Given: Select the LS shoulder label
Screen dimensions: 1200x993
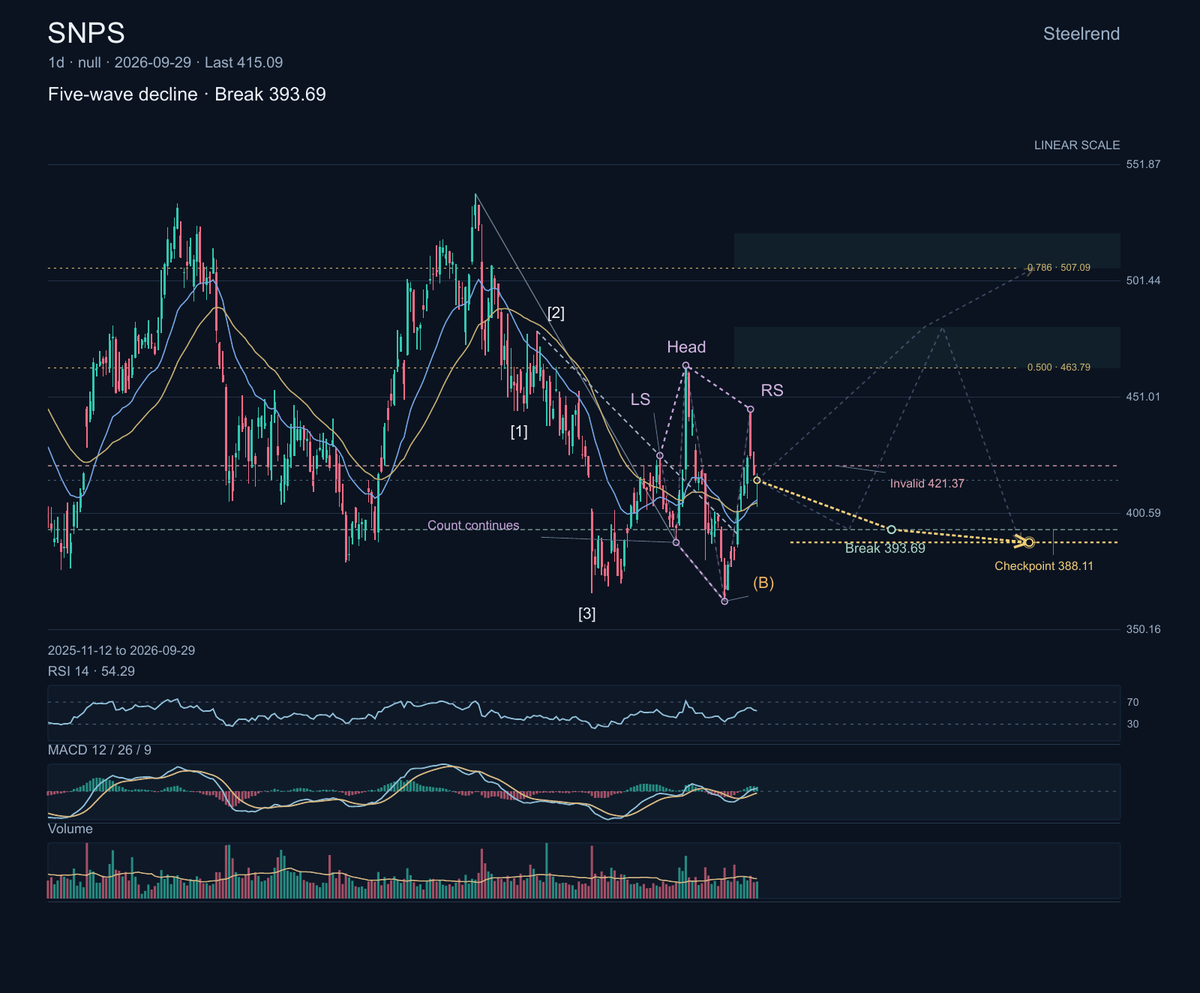Looking at the screenshot, I should click(640, 399).
